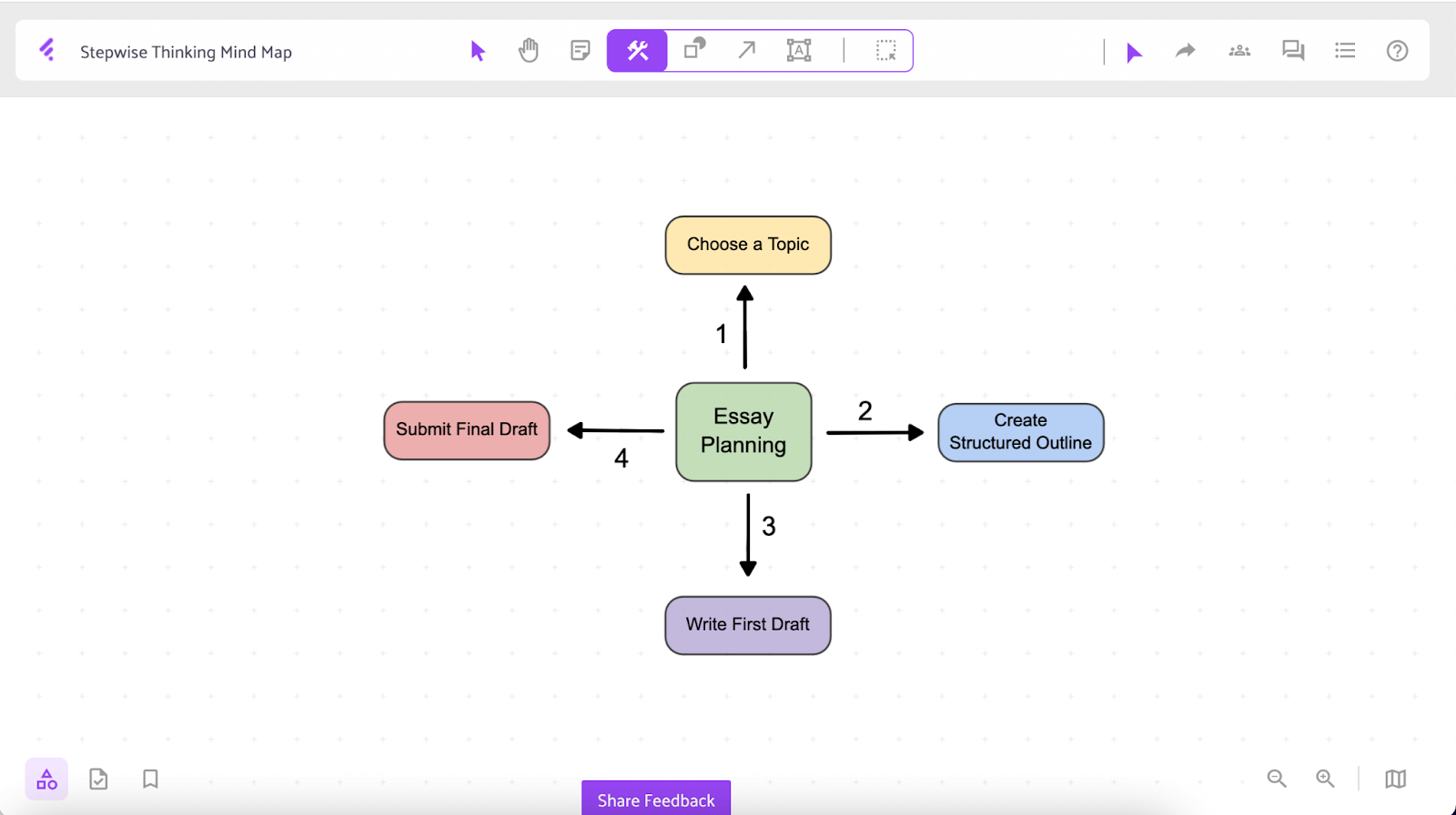Select the Submit Final Draft node
Viewport: 1456px width, 815px height.
coord(467,430)
